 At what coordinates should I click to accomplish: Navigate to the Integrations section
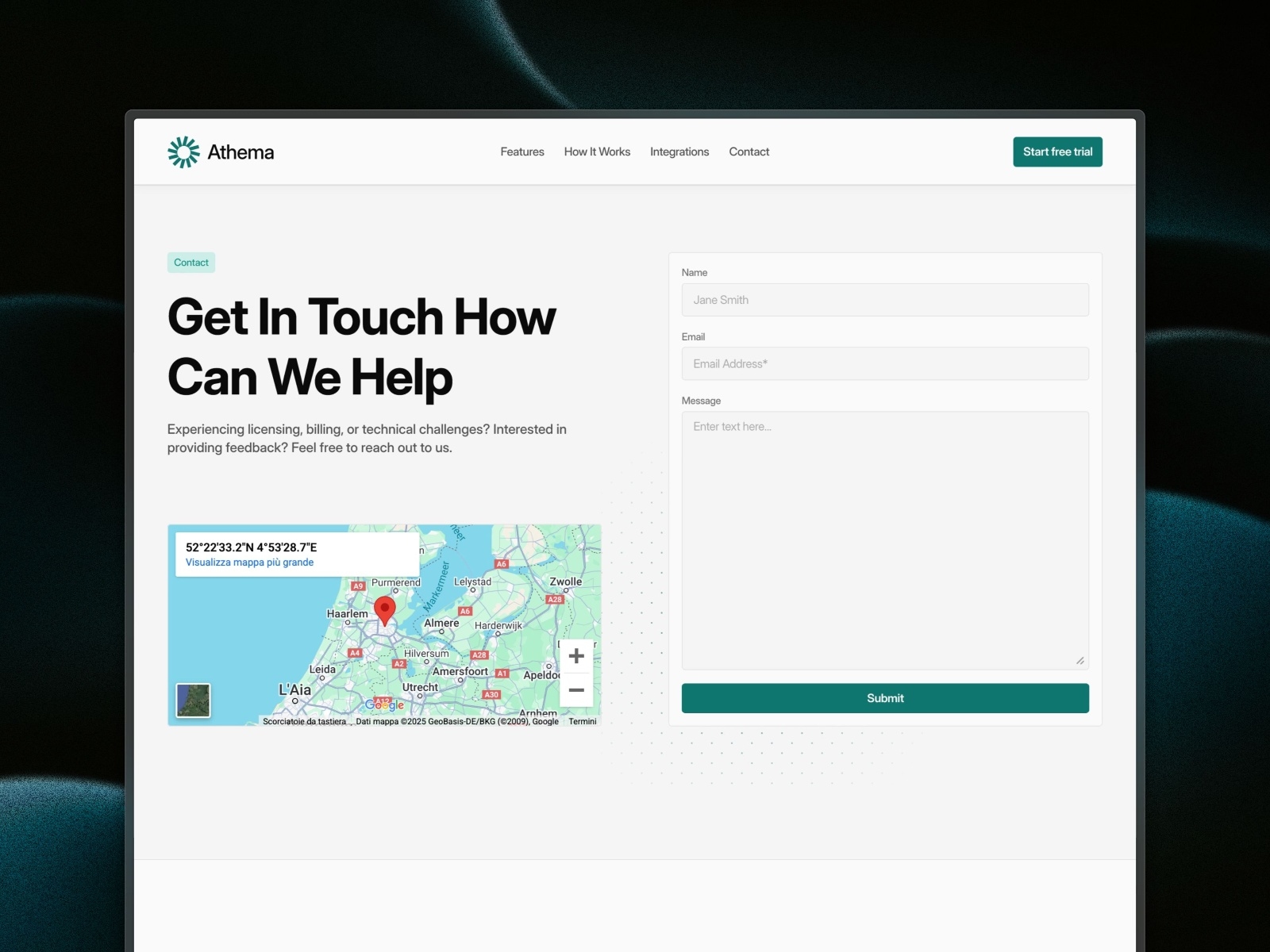[x=679, y=152]
